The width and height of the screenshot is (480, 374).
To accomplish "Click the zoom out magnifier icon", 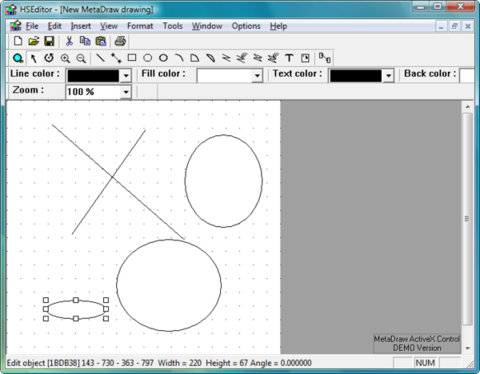I will pyautogui.click(x=81, y=58).
